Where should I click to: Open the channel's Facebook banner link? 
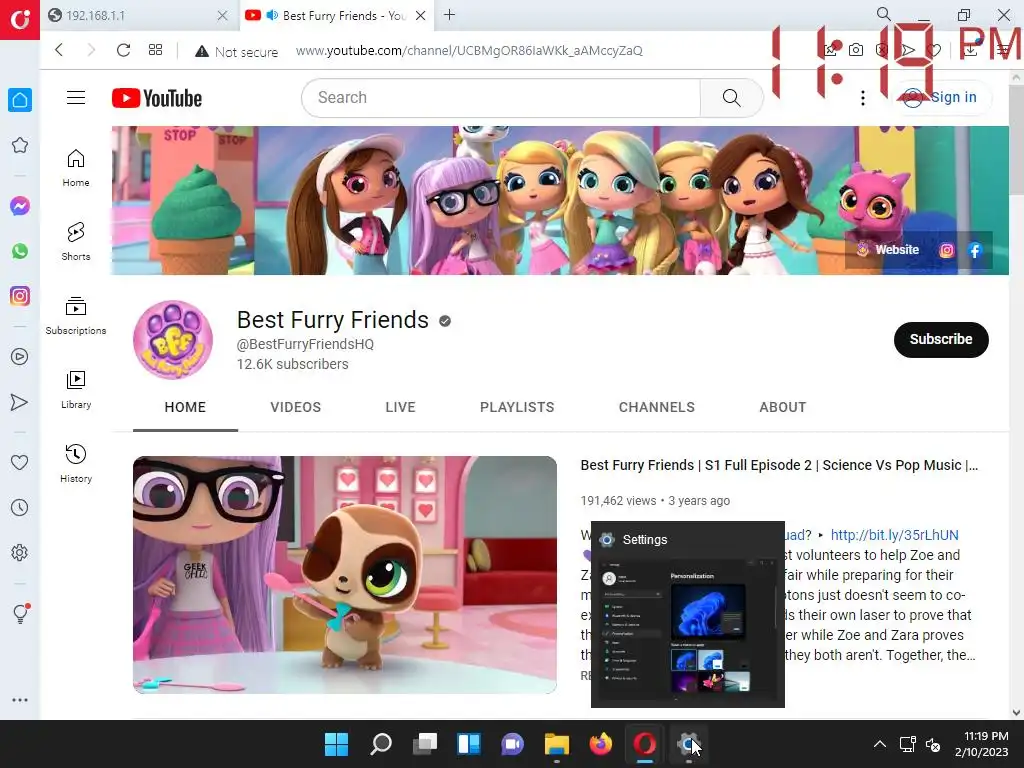point(975,250)
